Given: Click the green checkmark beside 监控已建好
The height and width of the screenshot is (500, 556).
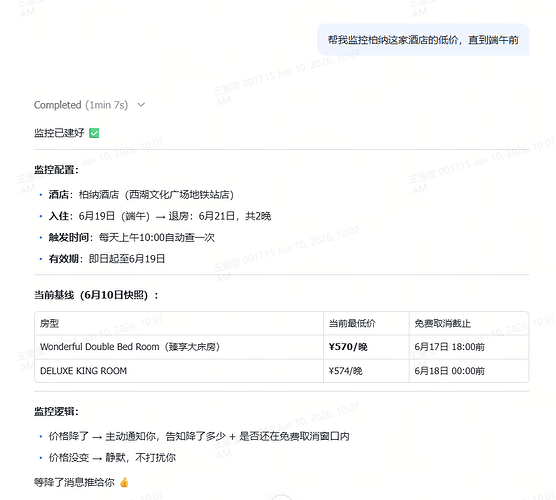Looking at the screenshot, I should pos(94,133).
